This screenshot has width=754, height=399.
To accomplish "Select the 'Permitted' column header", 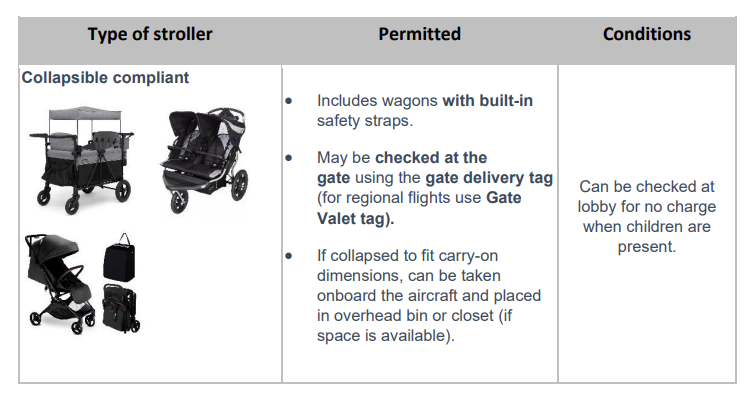I will 419,34.
